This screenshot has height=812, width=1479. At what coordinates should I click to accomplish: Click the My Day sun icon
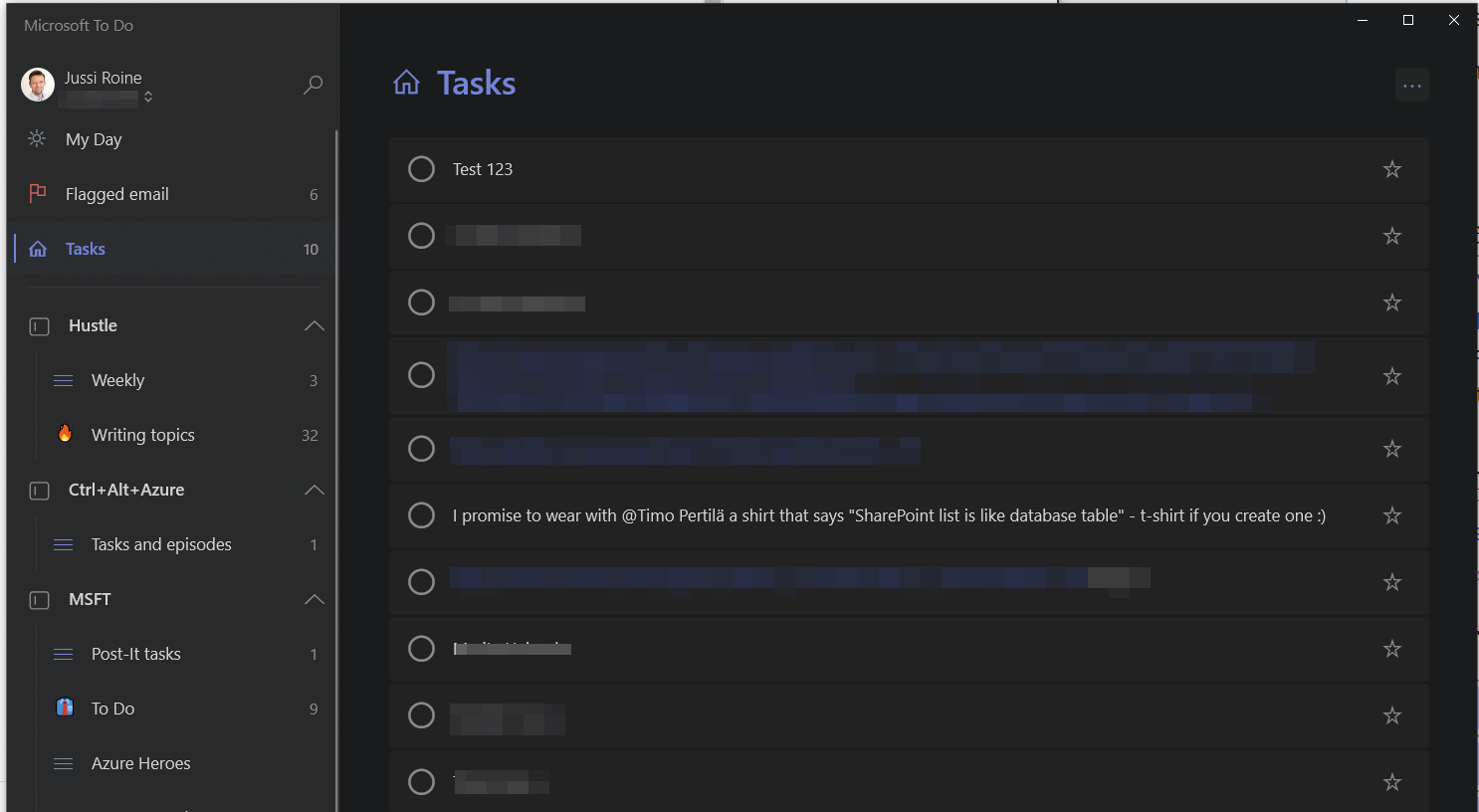(37, 138)
